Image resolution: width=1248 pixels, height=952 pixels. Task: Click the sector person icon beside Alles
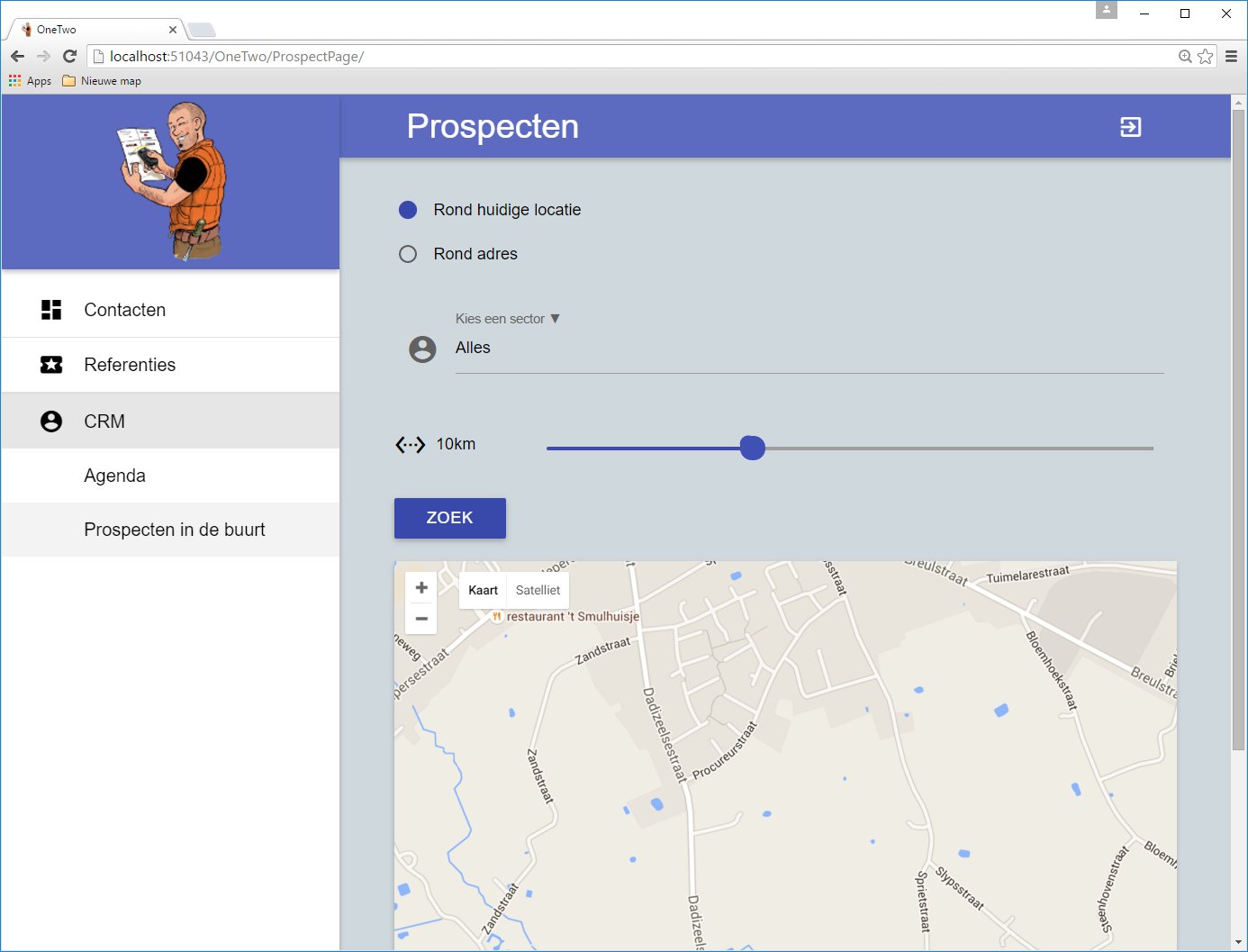422,349
